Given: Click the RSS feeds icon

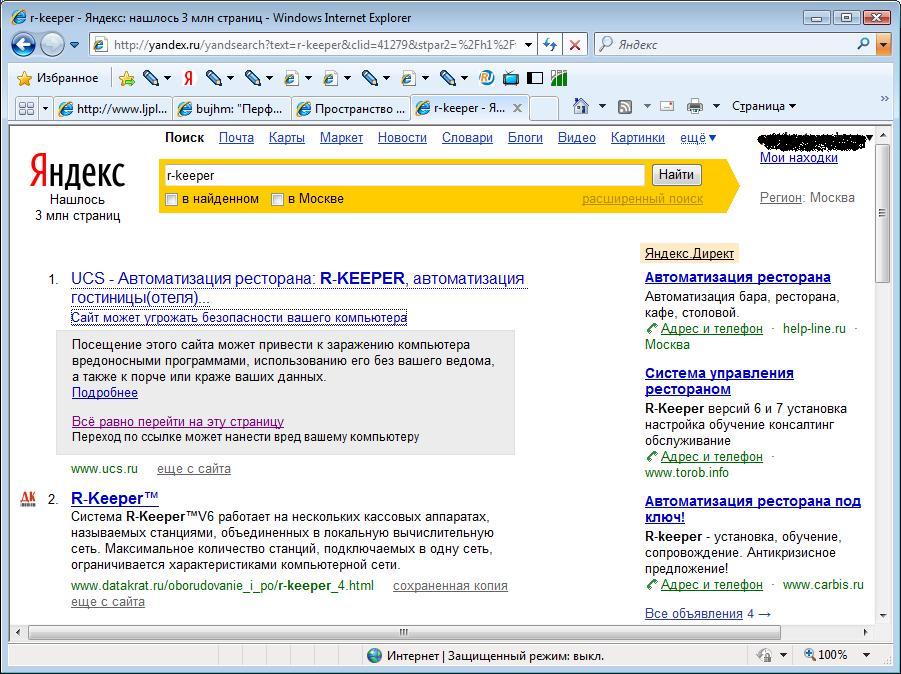Looking at the screenshot, I should click(x=625, y=106).
